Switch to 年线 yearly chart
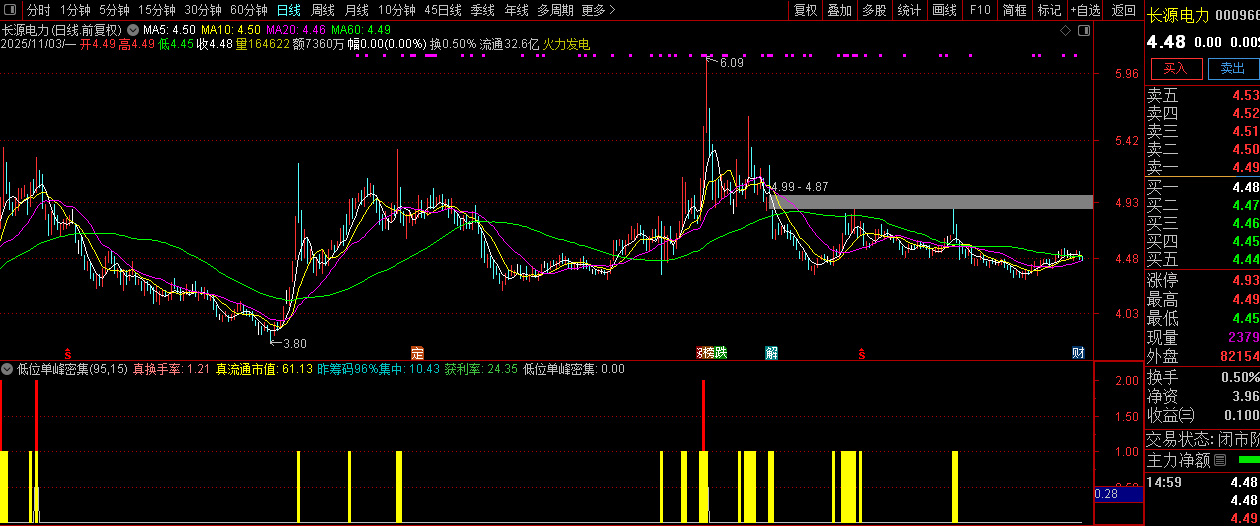Viewport: 1260px width, 526px height. (516, 10)
